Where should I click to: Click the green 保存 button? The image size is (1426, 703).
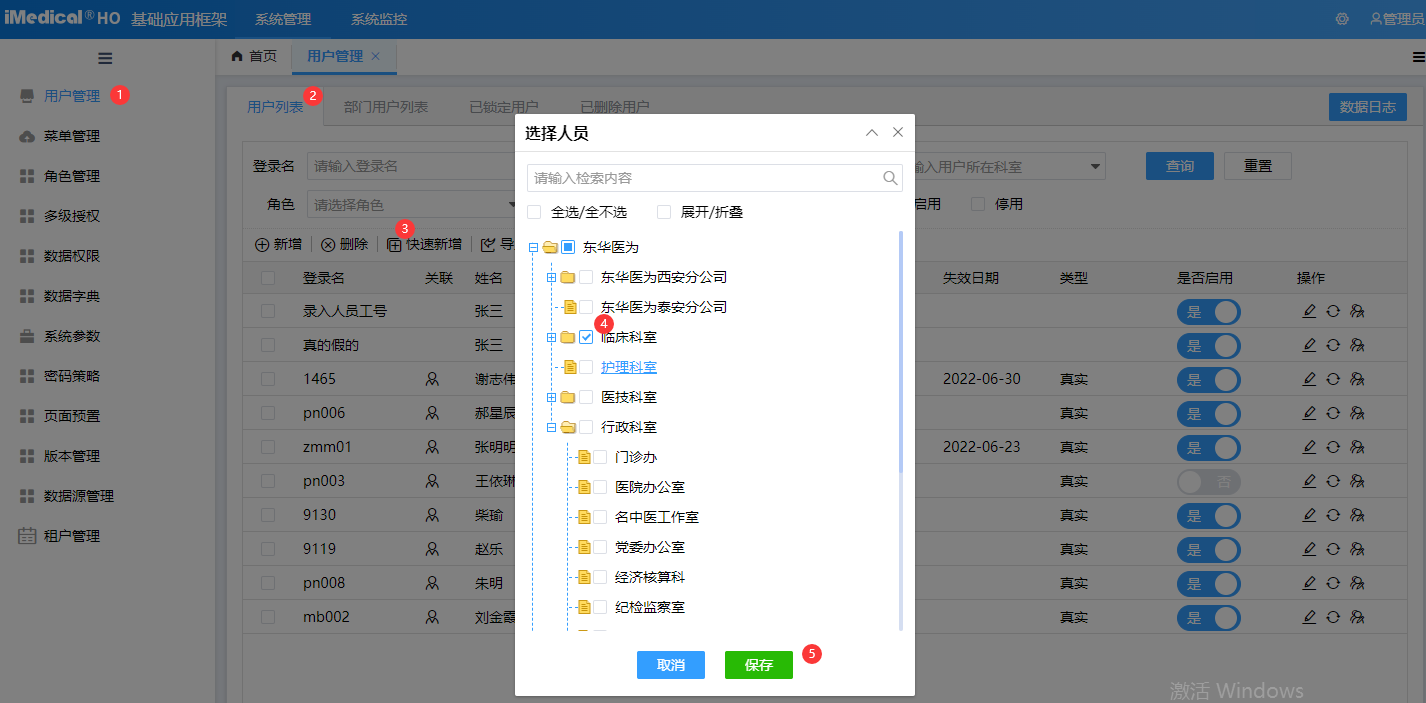758,665
